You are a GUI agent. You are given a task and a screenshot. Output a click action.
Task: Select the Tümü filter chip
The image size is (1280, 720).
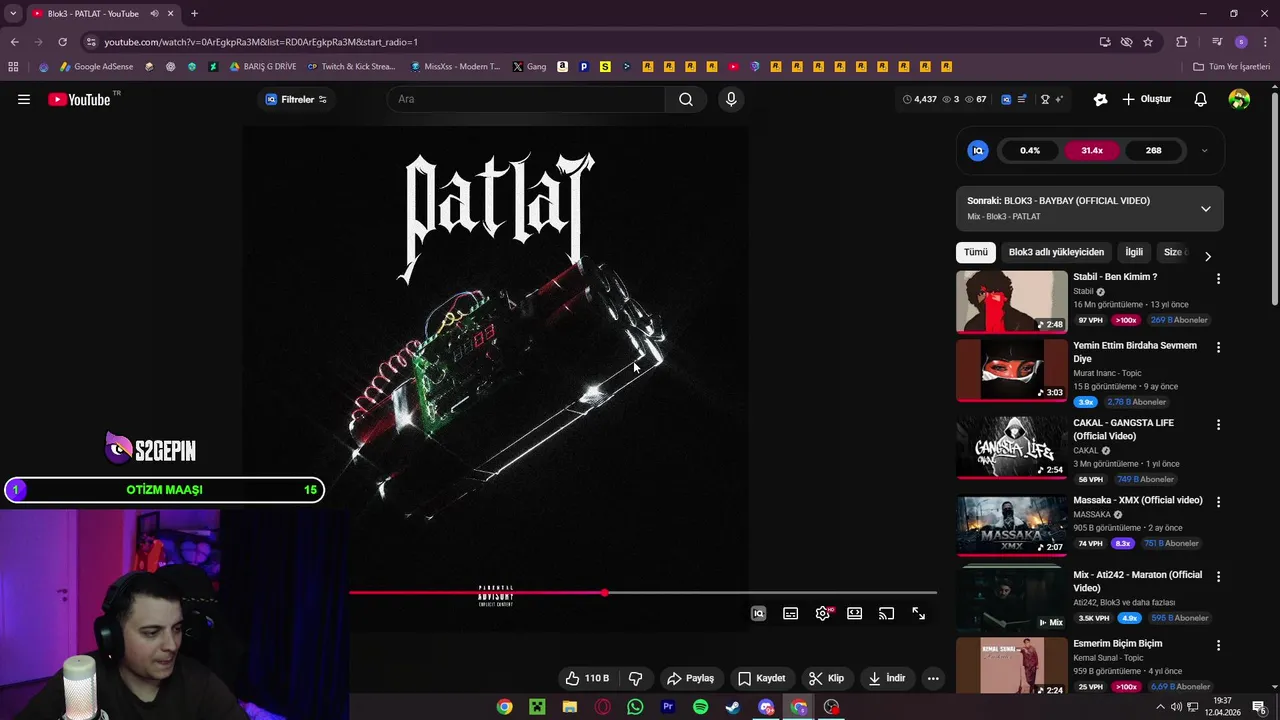(975, 252)
